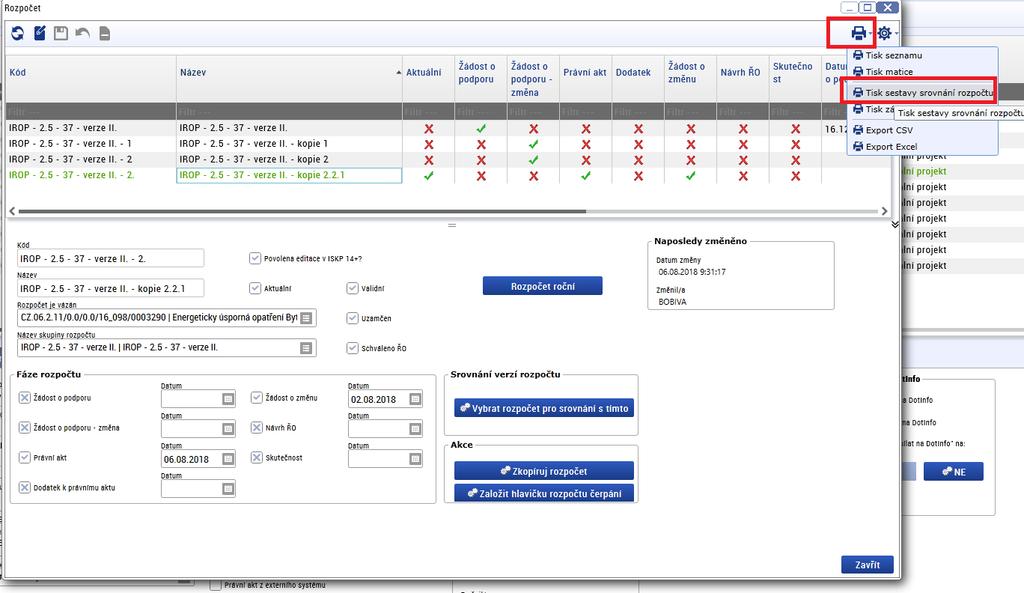Collapse the panel using the double chevron

click(x=895, y=225)
